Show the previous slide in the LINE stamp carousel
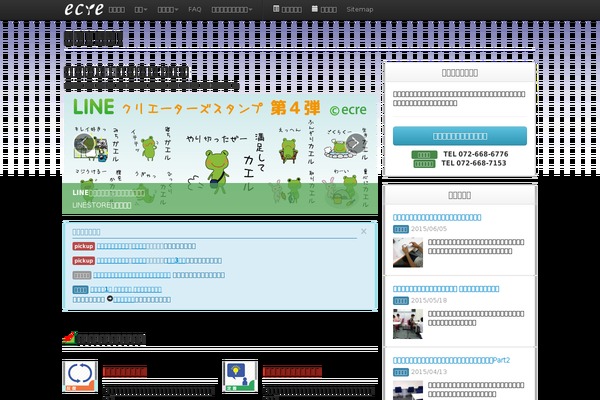The height and width of the screenshot is (400, 600). click(x=84, y=144)
